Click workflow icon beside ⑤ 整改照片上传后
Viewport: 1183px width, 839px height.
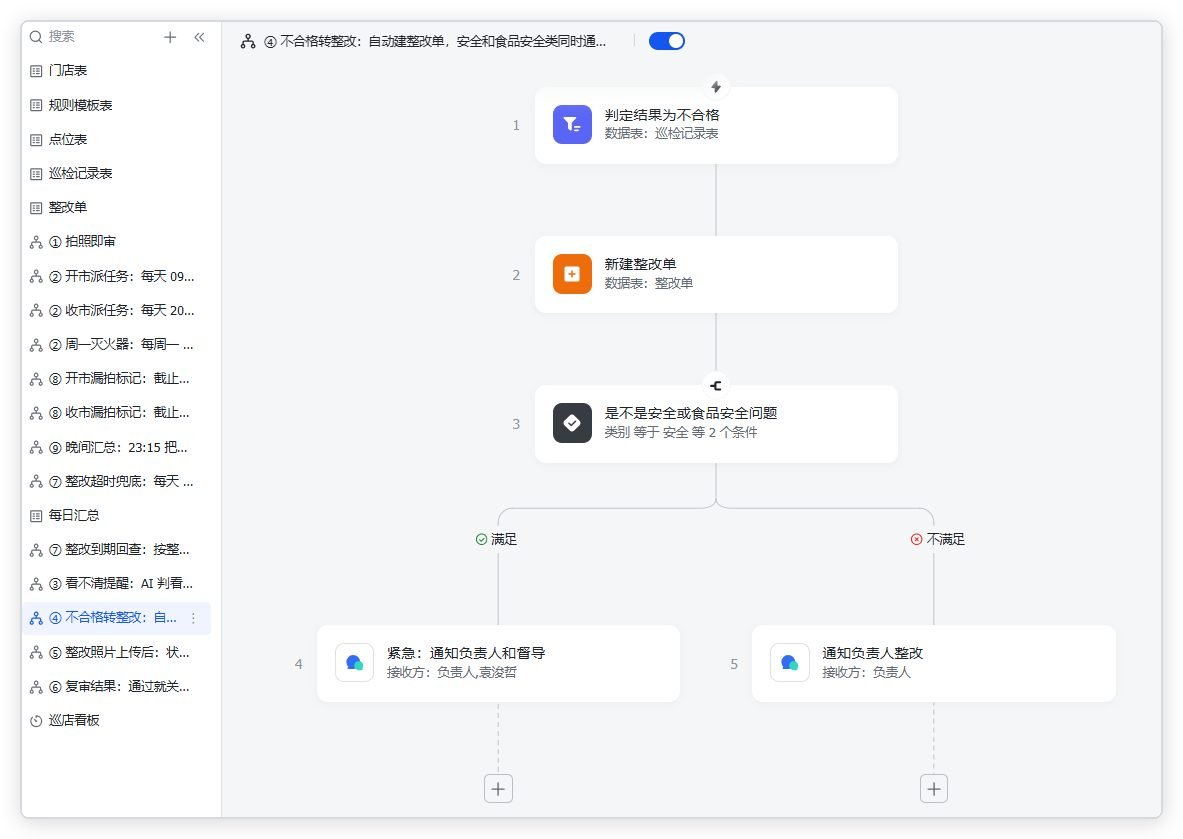[35, 653]
